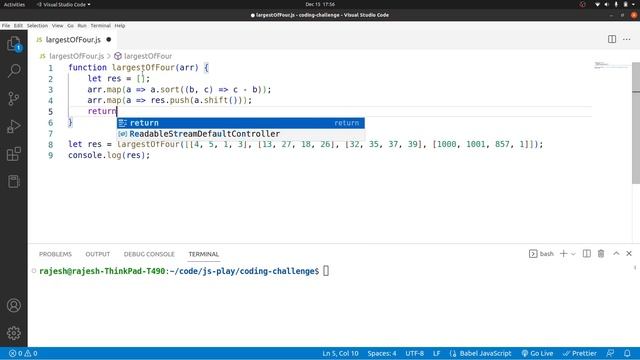Click 'res.push' on line 4

click(x=170, y=100)
